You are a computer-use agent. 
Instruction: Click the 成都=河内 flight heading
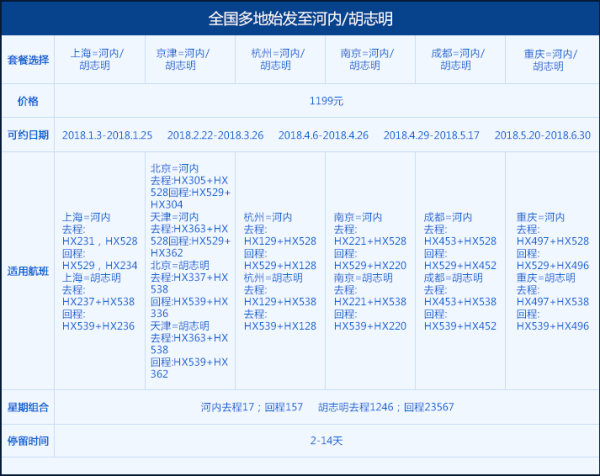448,217
